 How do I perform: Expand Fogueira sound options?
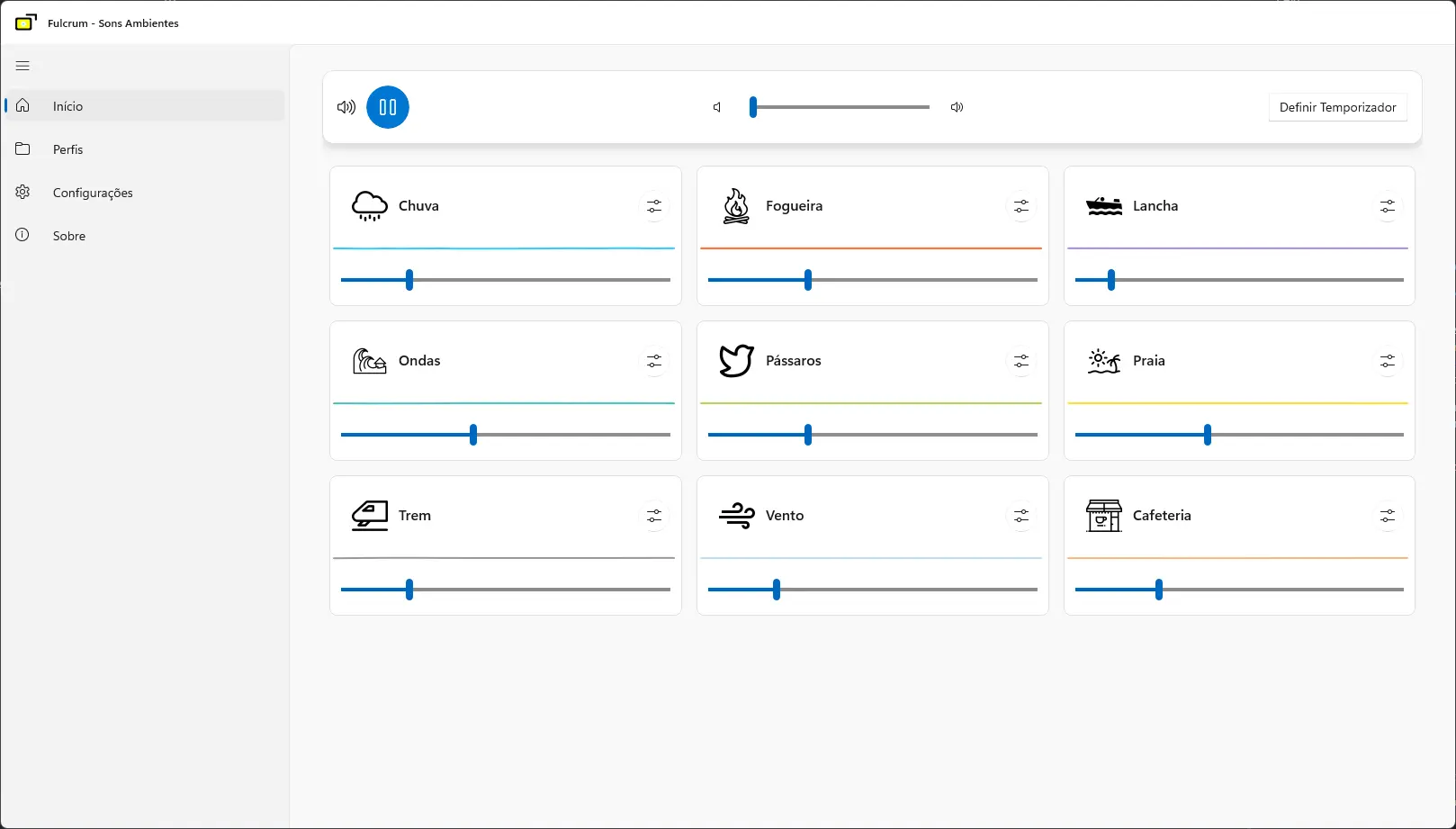pyautogui.click(x=1020, y=206)
